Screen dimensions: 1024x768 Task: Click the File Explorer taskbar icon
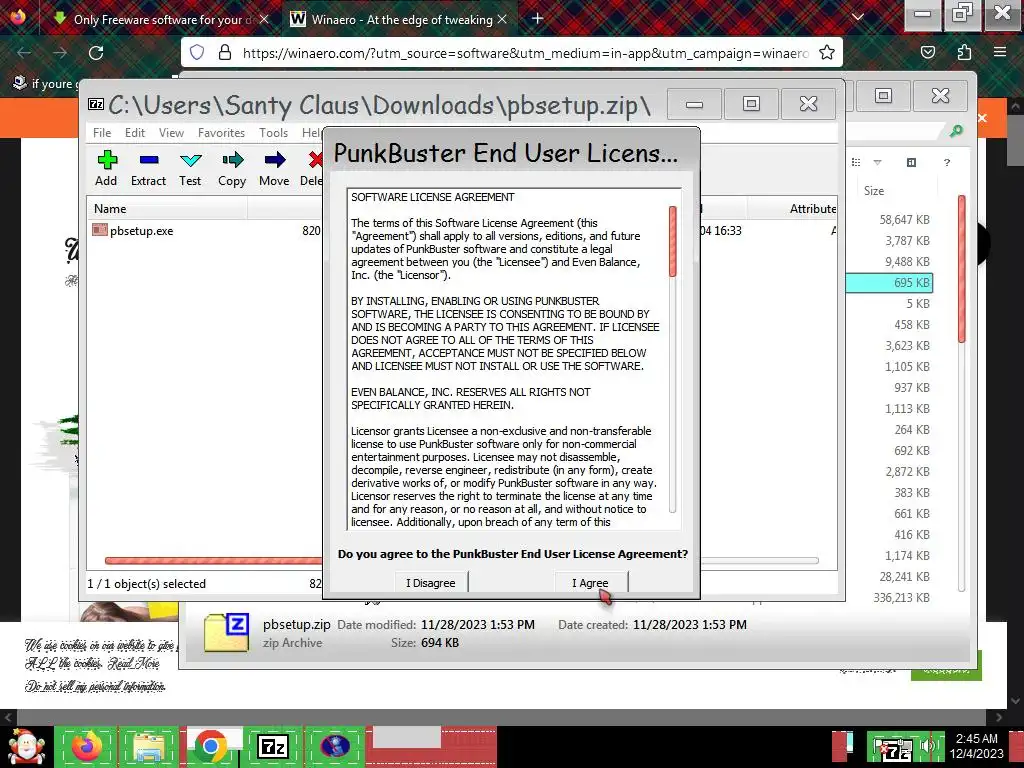click(x=149, y=746)
